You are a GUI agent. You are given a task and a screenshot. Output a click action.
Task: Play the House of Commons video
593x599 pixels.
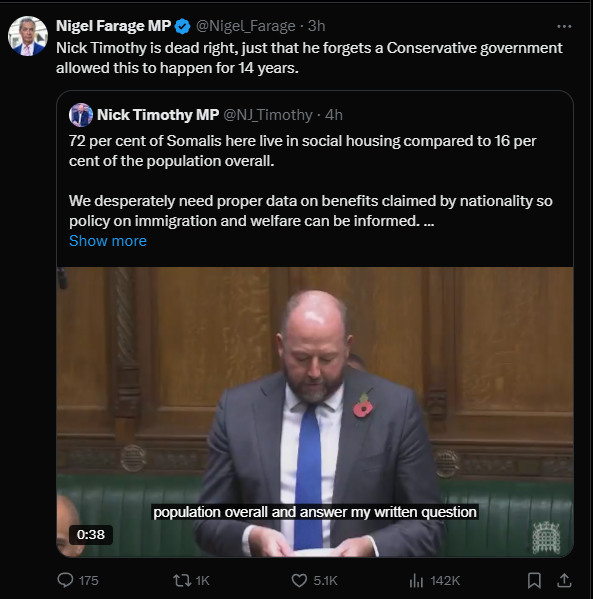[x=315, y=412]
